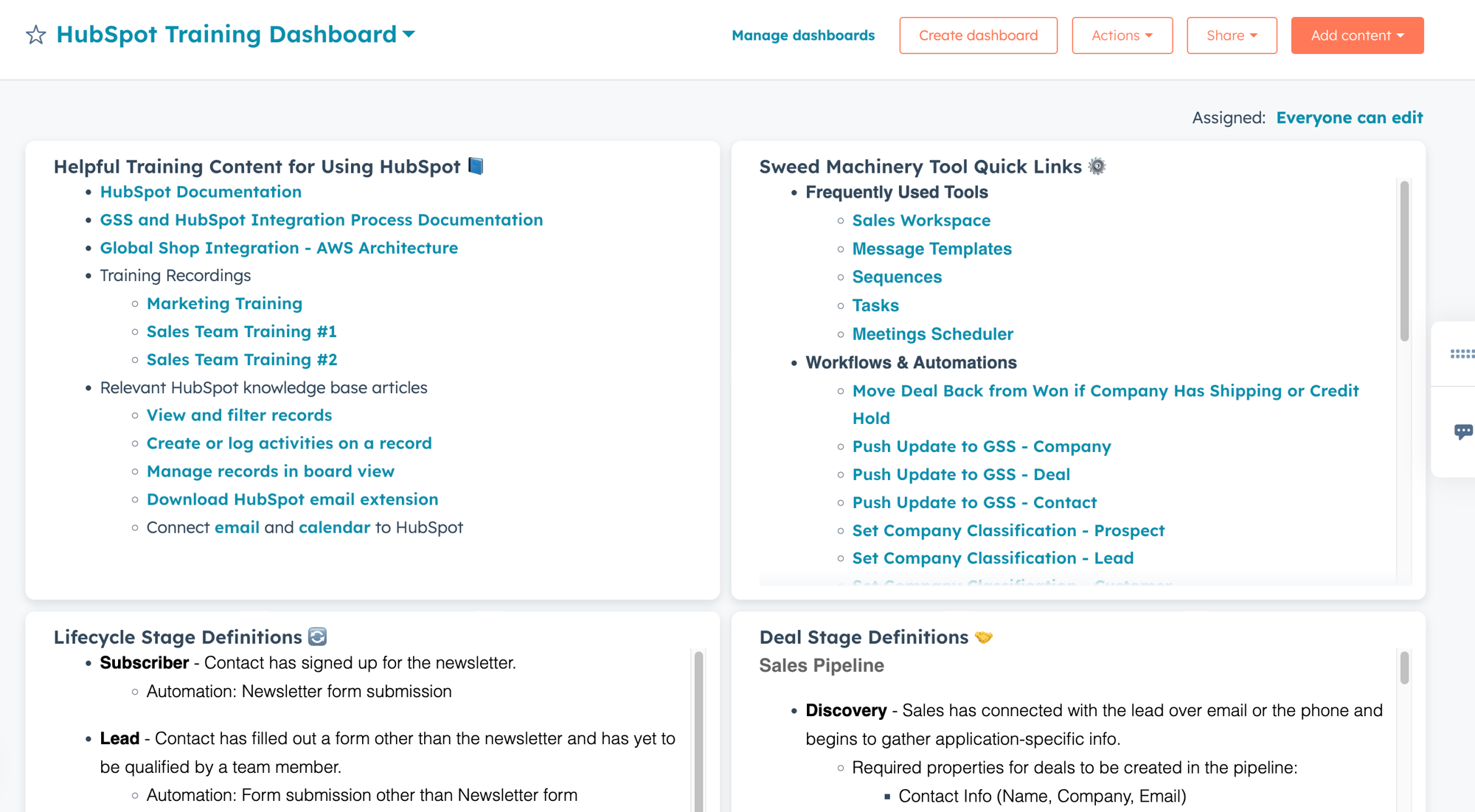Open Push Update to GSS - Deal workflow
This screenshot has width=1475, height=812.
click(x=961, y=475)
